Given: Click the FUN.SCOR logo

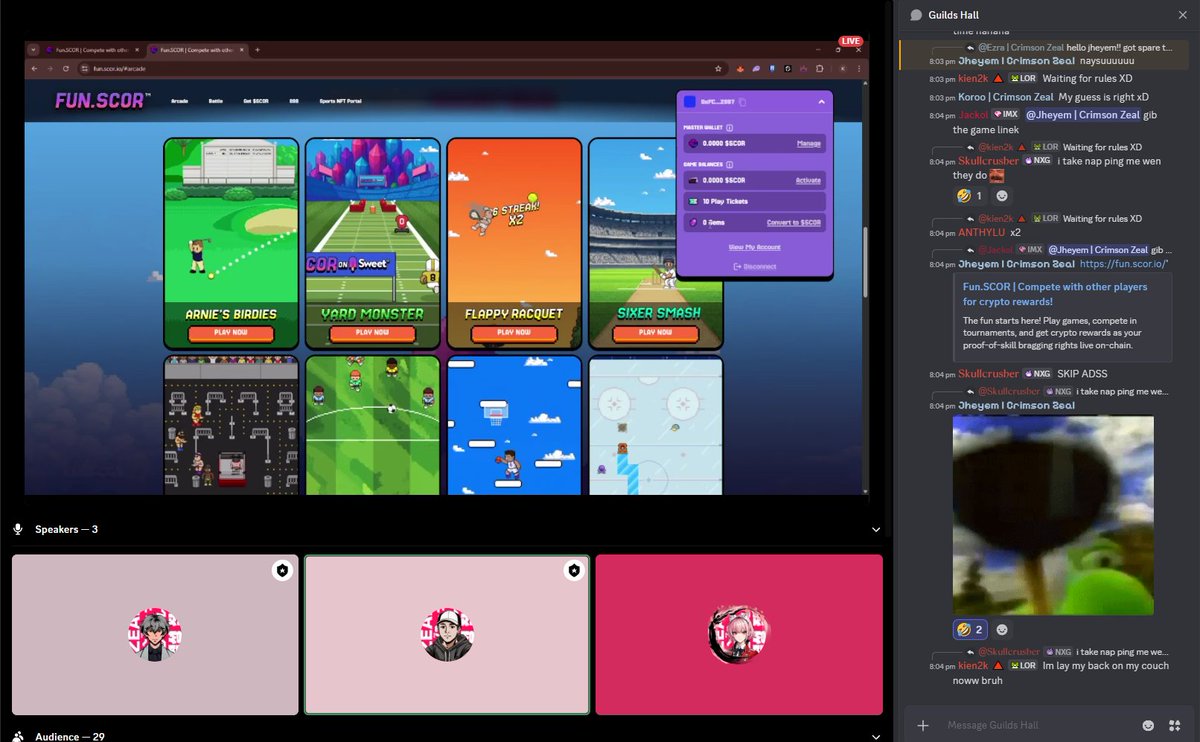Looking at the screenshot, I should tap(101, 100).
